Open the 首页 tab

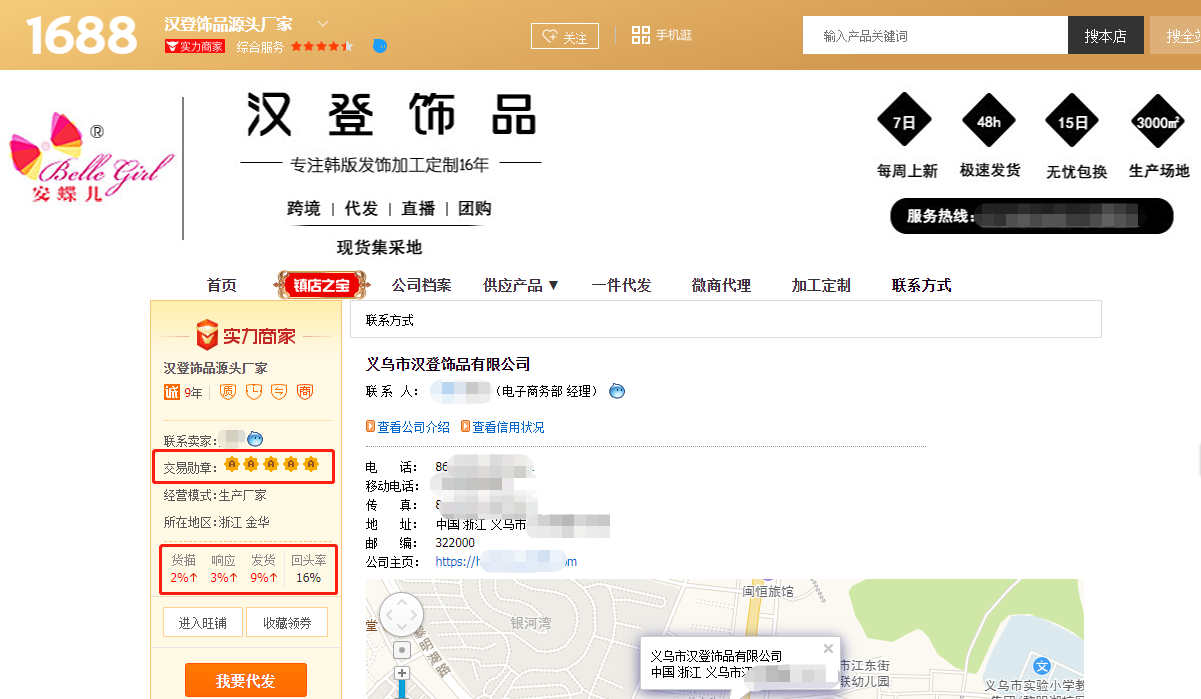(222, 285)
